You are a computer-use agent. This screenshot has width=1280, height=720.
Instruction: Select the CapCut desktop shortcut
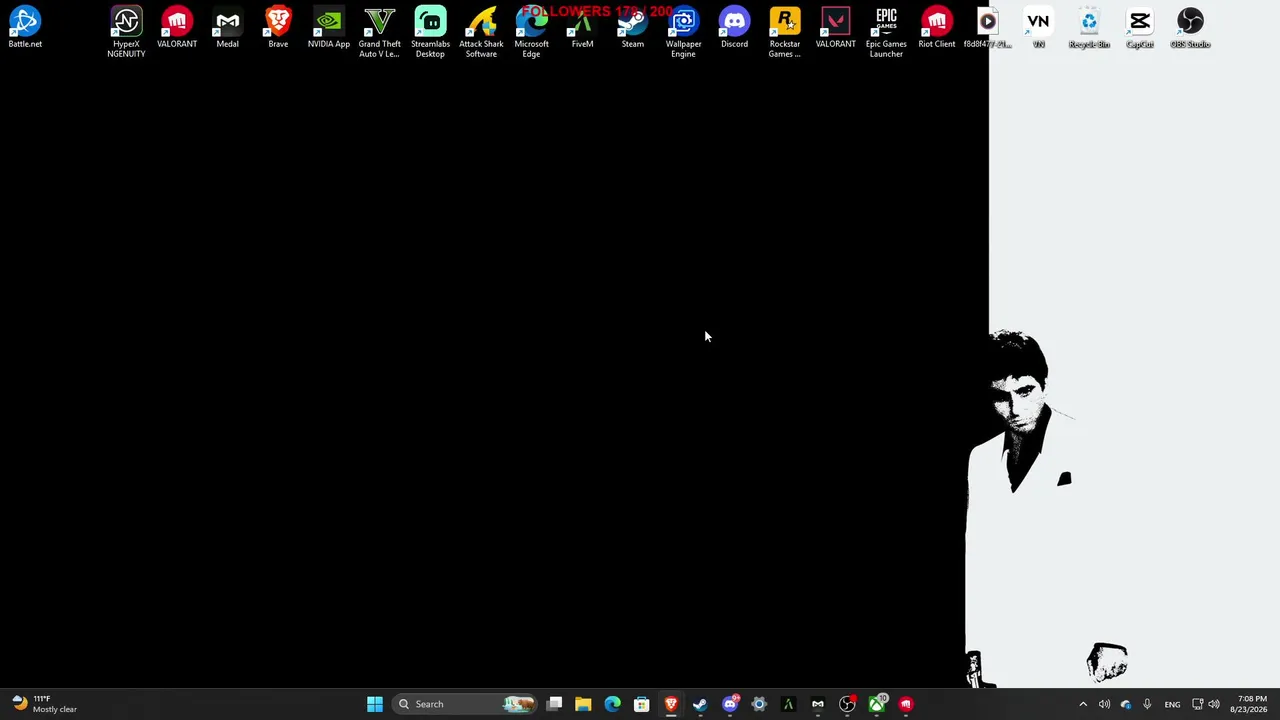click(x=1140, y=28)
